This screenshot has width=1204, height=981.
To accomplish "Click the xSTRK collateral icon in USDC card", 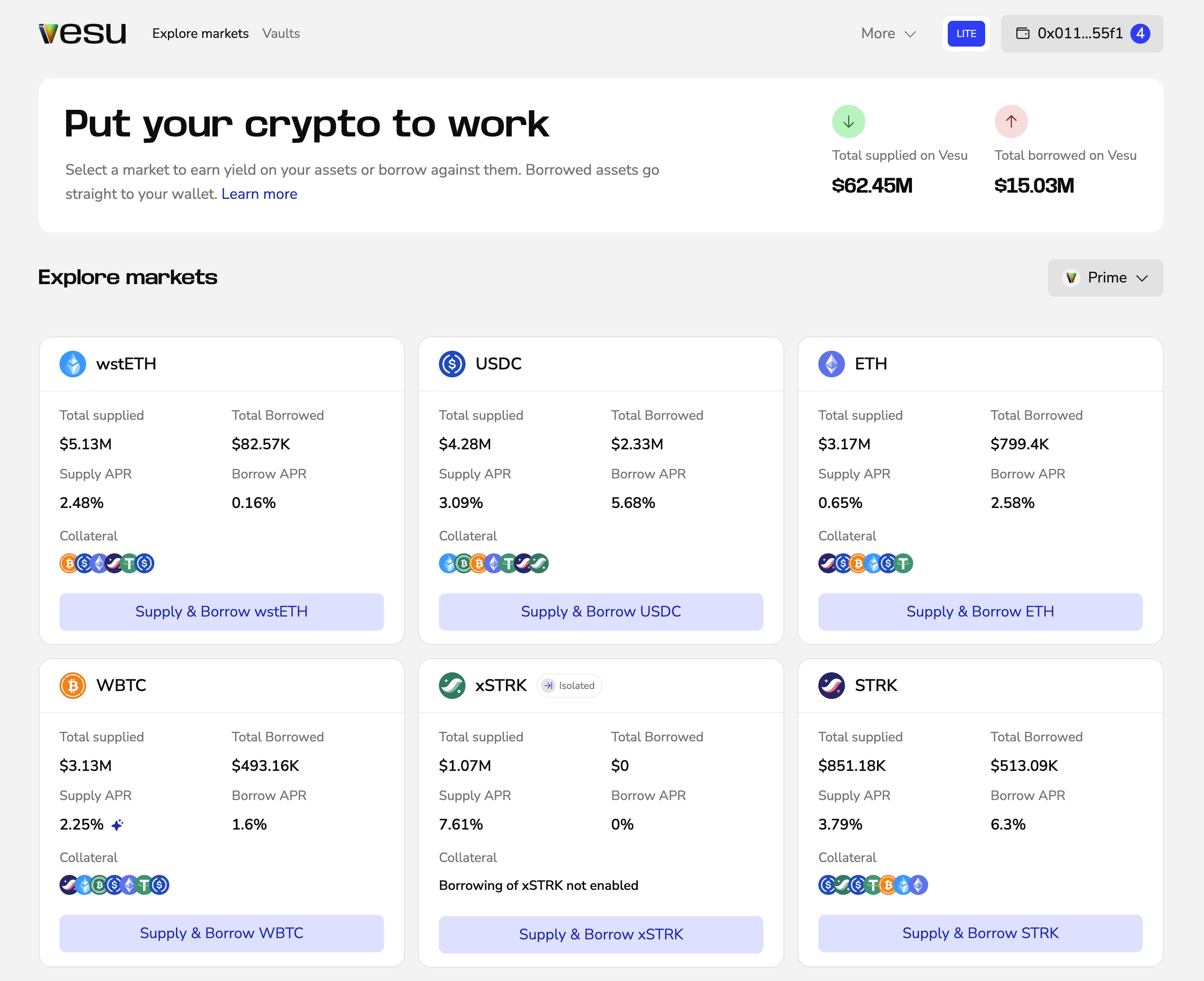I will click(x=539, y=563).
